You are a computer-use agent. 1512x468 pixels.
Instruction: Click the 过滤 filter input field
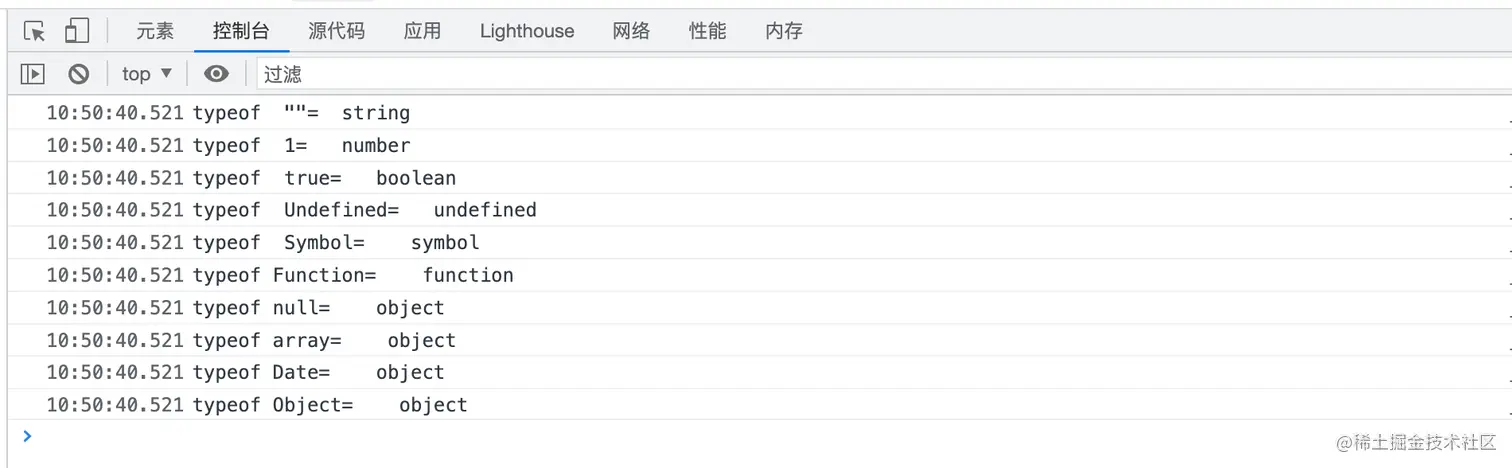pos(884,74)
